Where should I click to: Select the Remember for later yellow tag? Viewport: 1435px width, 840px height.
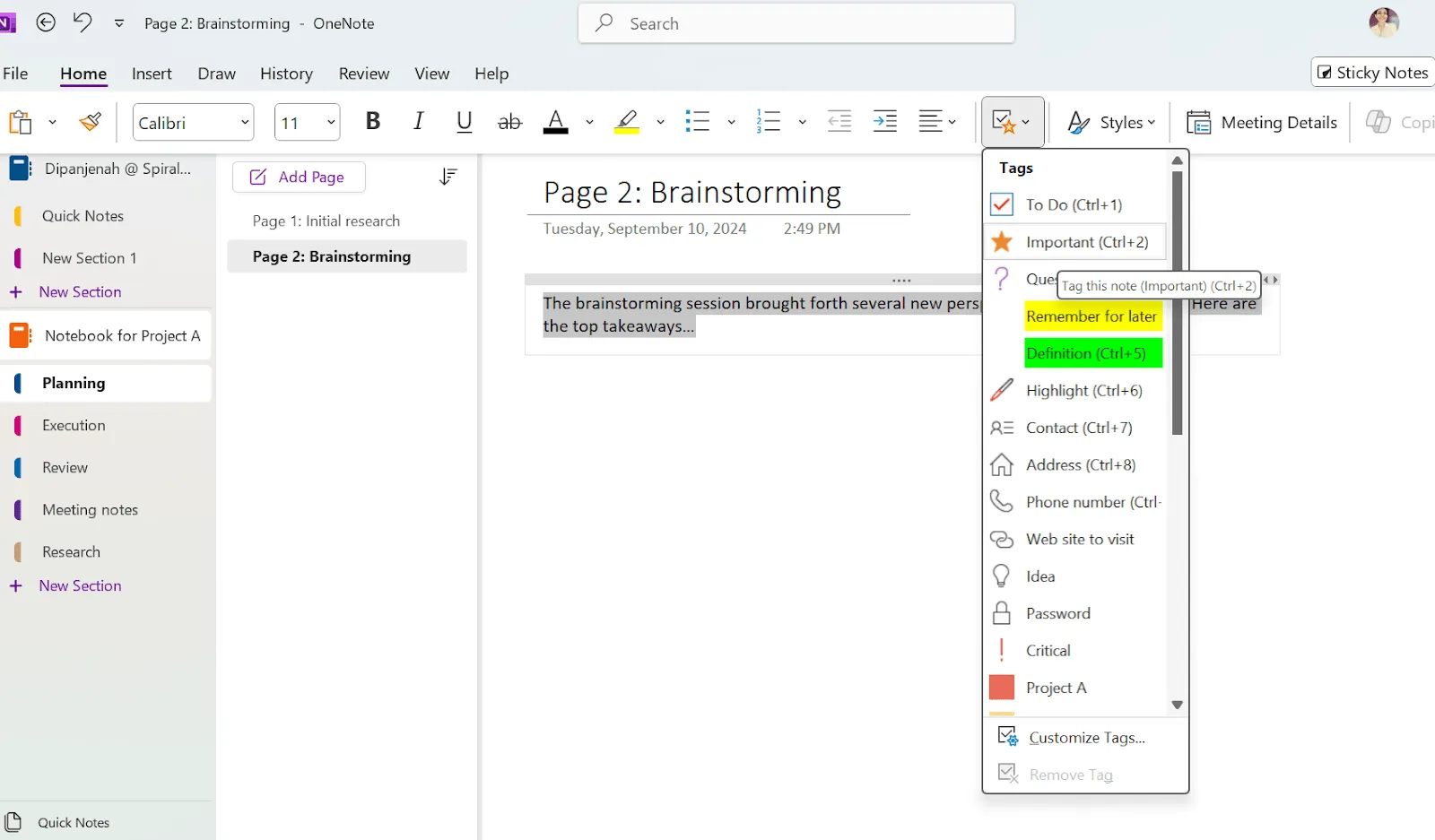point(1091,316)
